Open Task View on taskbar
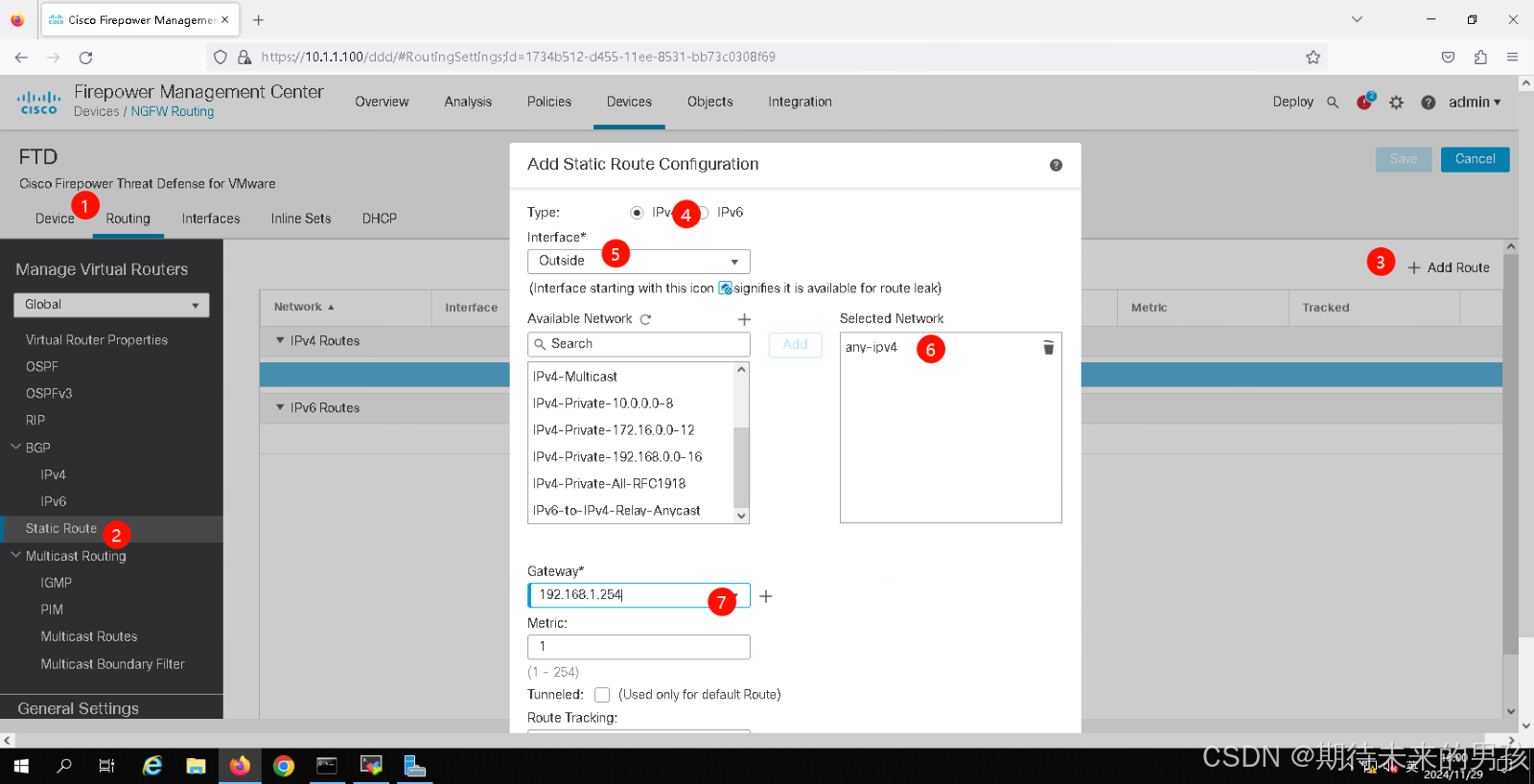The width and height of the screenshot is (1534, 784). (107, 766)
